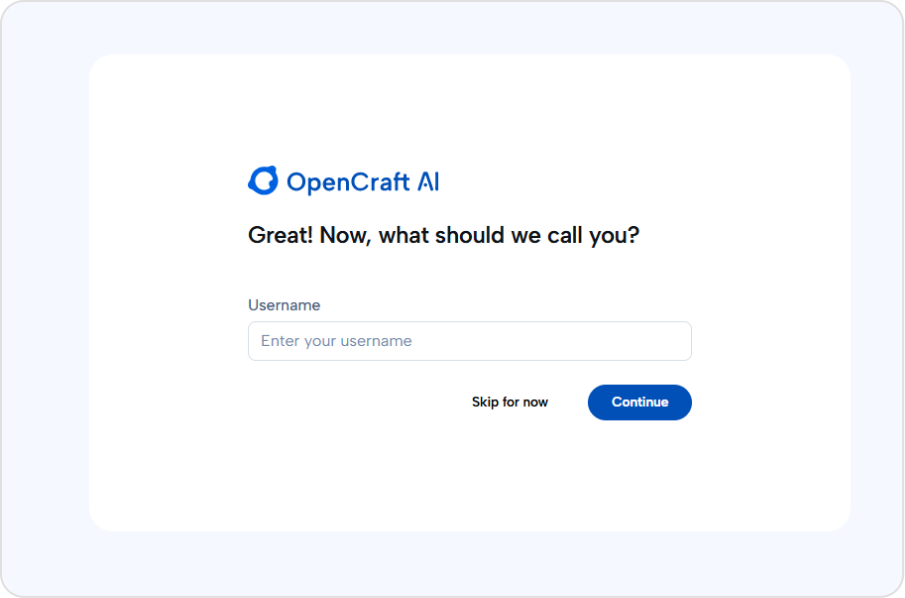Choose Skip for now to bypass username
The image size is (905, 598).
point(510,402)
